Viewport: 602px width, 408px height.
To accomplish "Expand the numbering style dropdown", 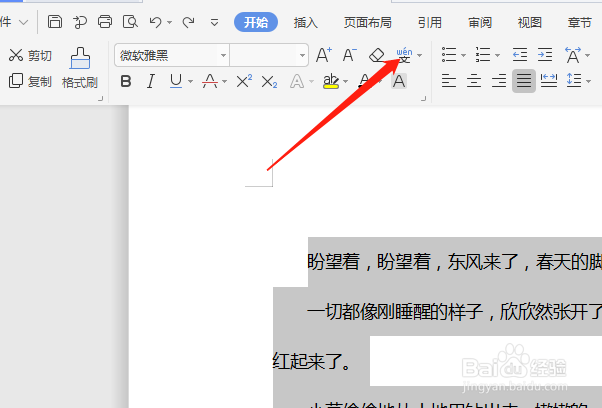I will click(498, 56).
